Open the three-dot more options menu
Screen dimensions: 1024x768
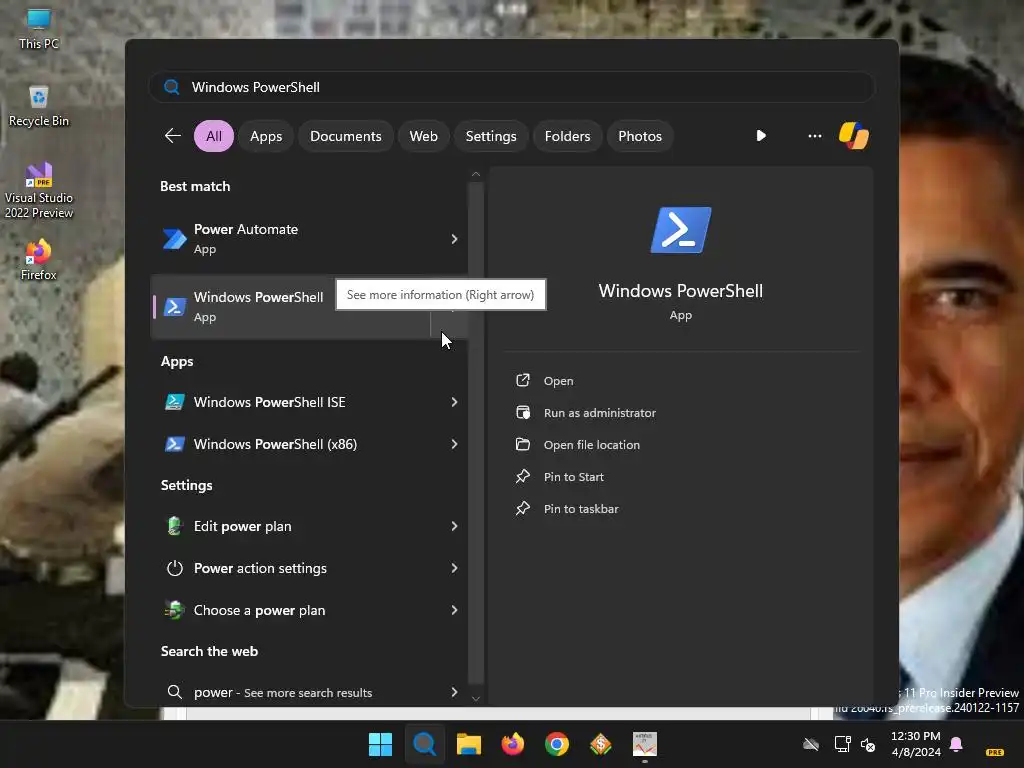tap(814, 136)
